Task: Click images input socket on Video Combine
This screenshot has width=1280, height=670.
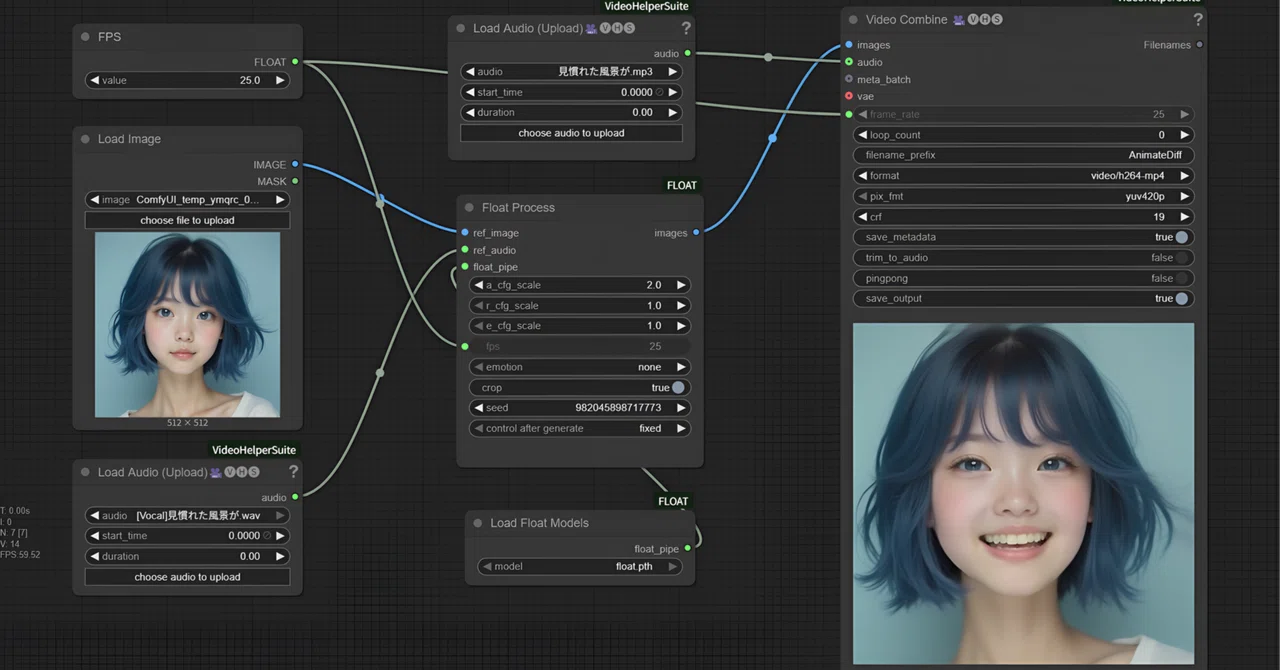Action: coord(849,45)
